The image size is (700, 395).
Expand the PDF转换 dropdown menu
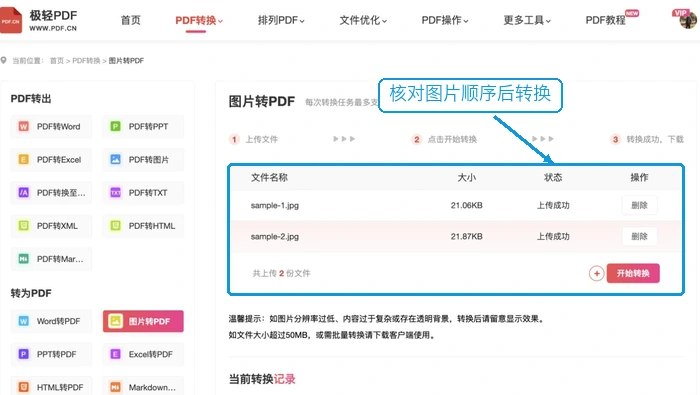199,20
